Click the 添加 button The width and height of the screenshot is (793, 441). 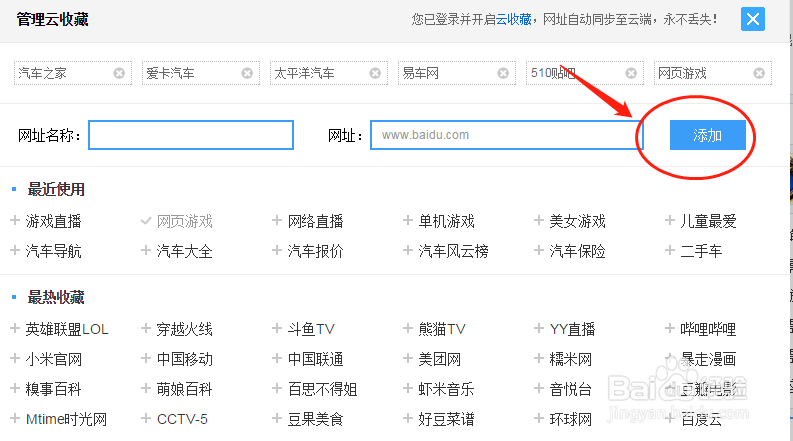pyautogui.click(x=708, y=135)
